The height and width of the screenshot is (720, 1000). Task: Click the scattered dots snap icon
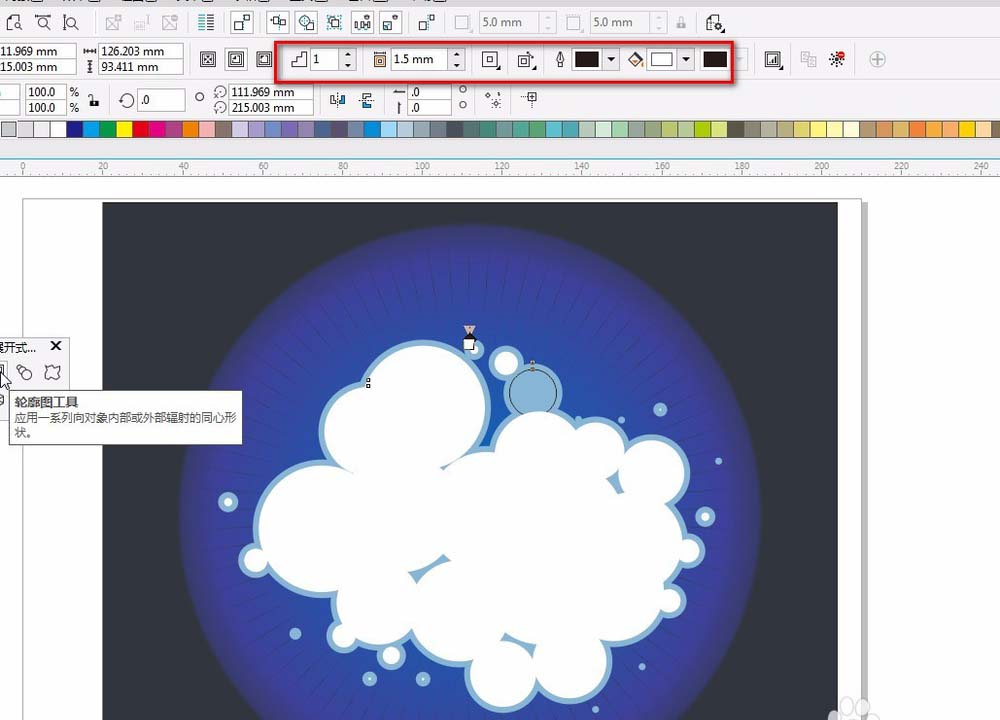click(492, 99)
